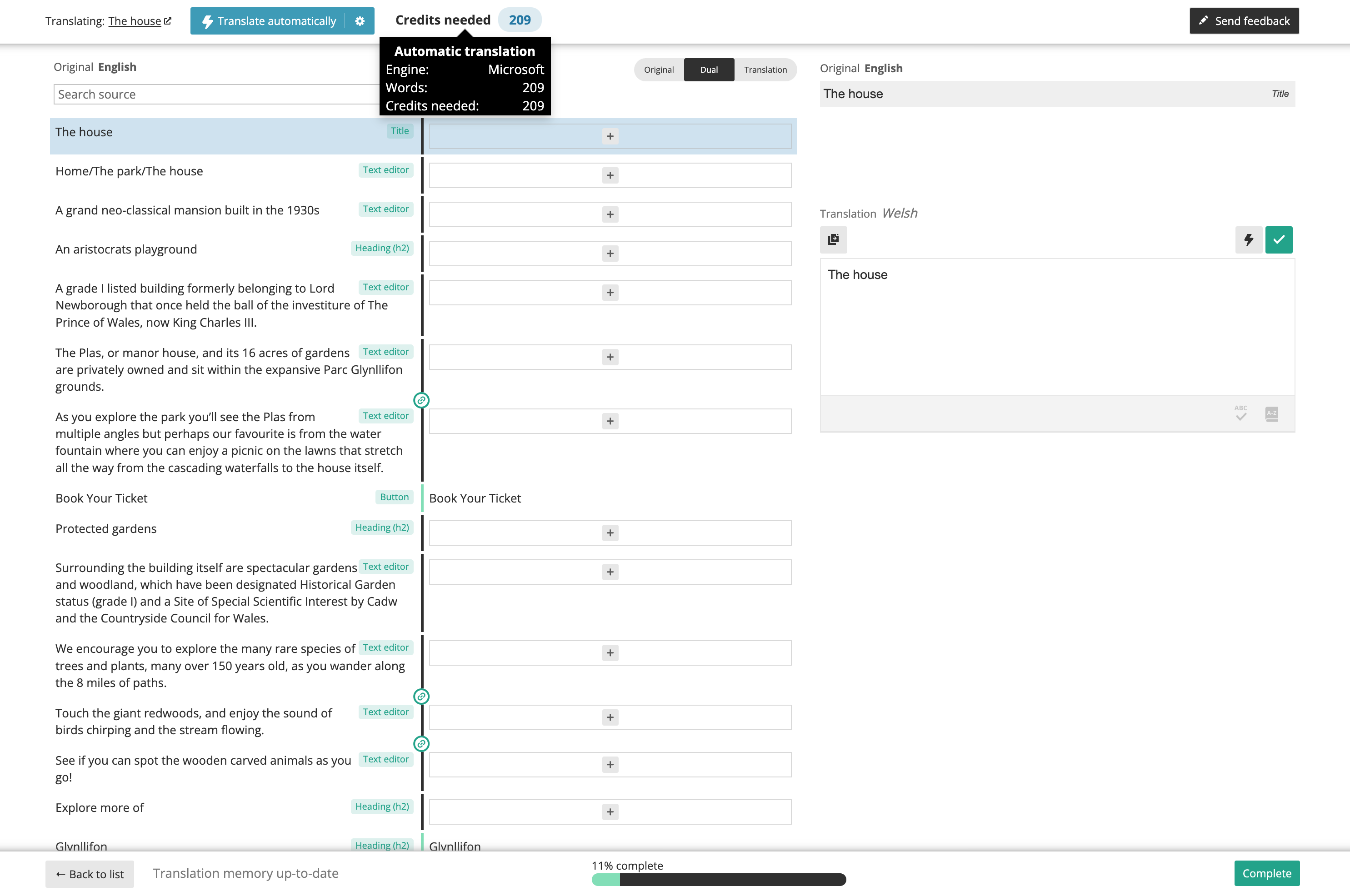The height and width of the screenshot is (896, 1350).
Task: Auto-translate this segment with lightning icon
Action: click(1248, 239)
